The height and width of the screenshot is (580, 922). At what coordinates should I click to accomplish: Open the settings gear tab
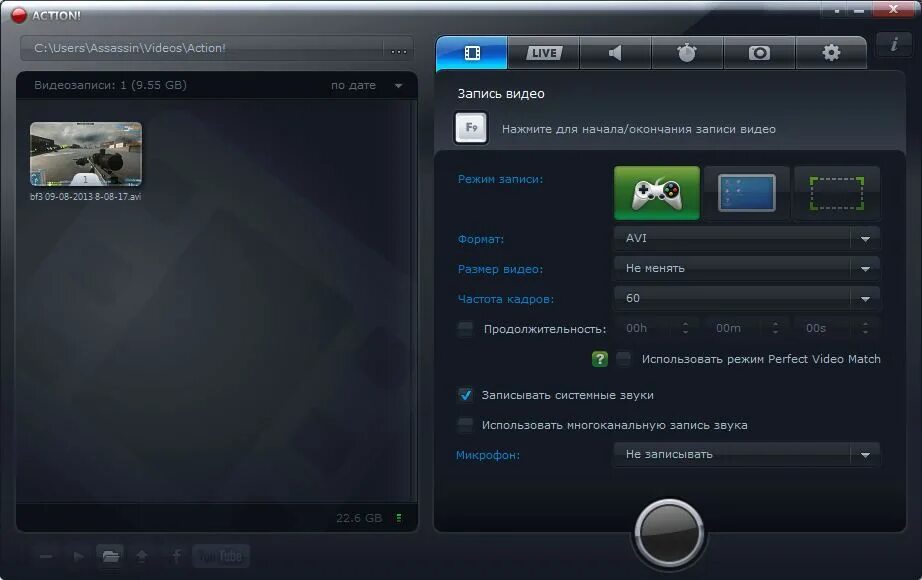click(x=831, y=53)
